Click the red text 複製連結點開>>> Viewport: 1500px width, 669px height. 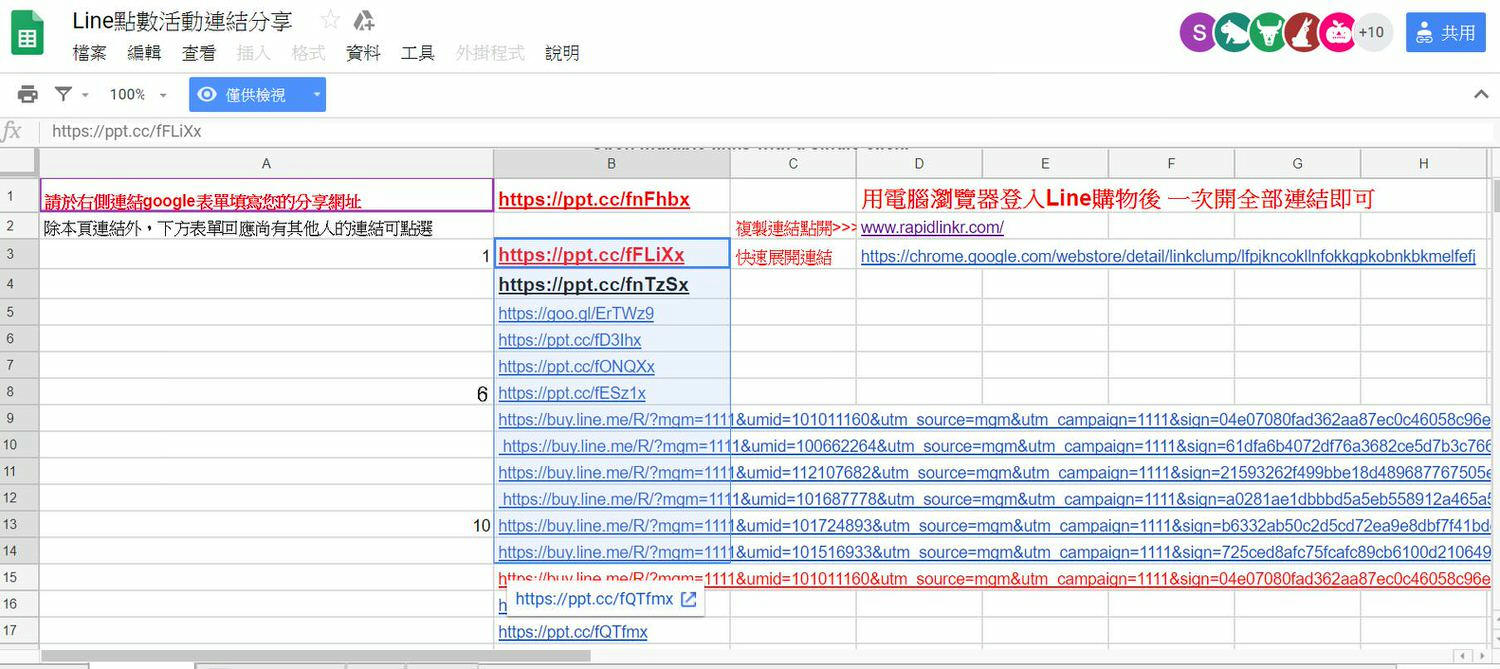click(x=796, y=228)
